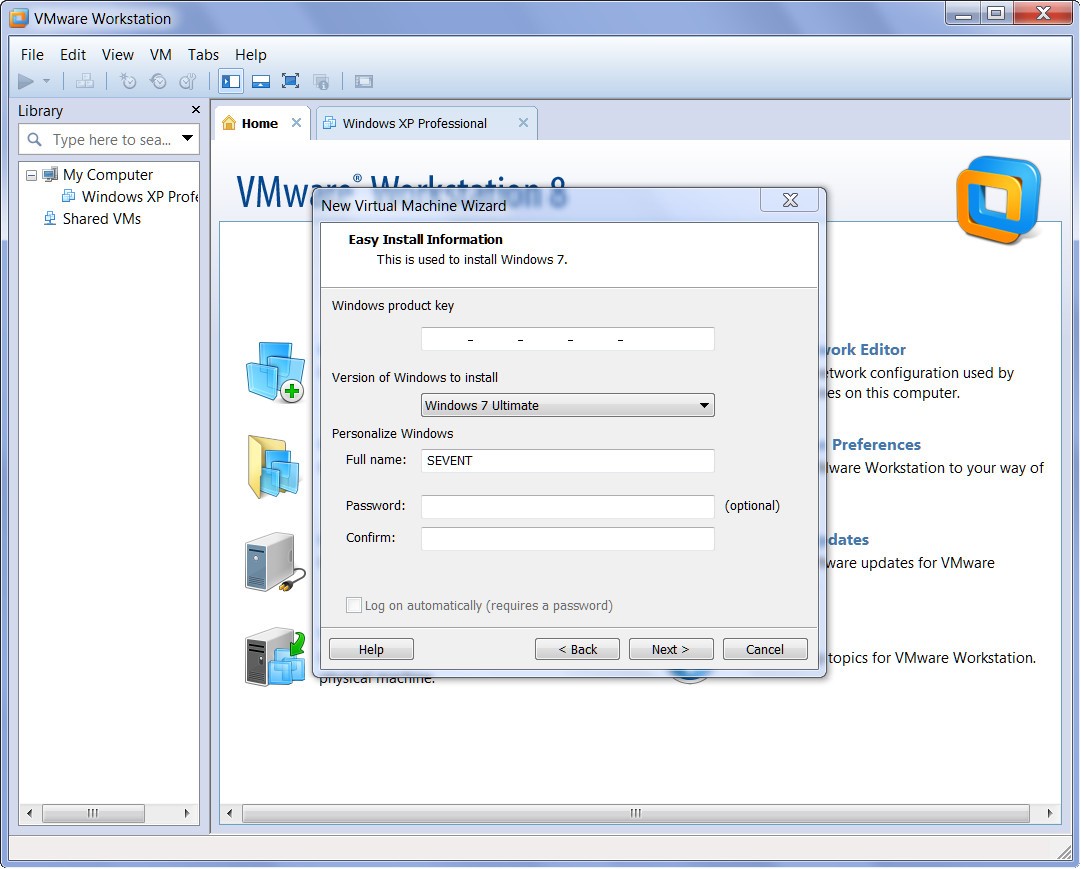Screen dimensions: 1081x869
Task: Click the console view toolbar icon
Action: (x=364, y=81)
